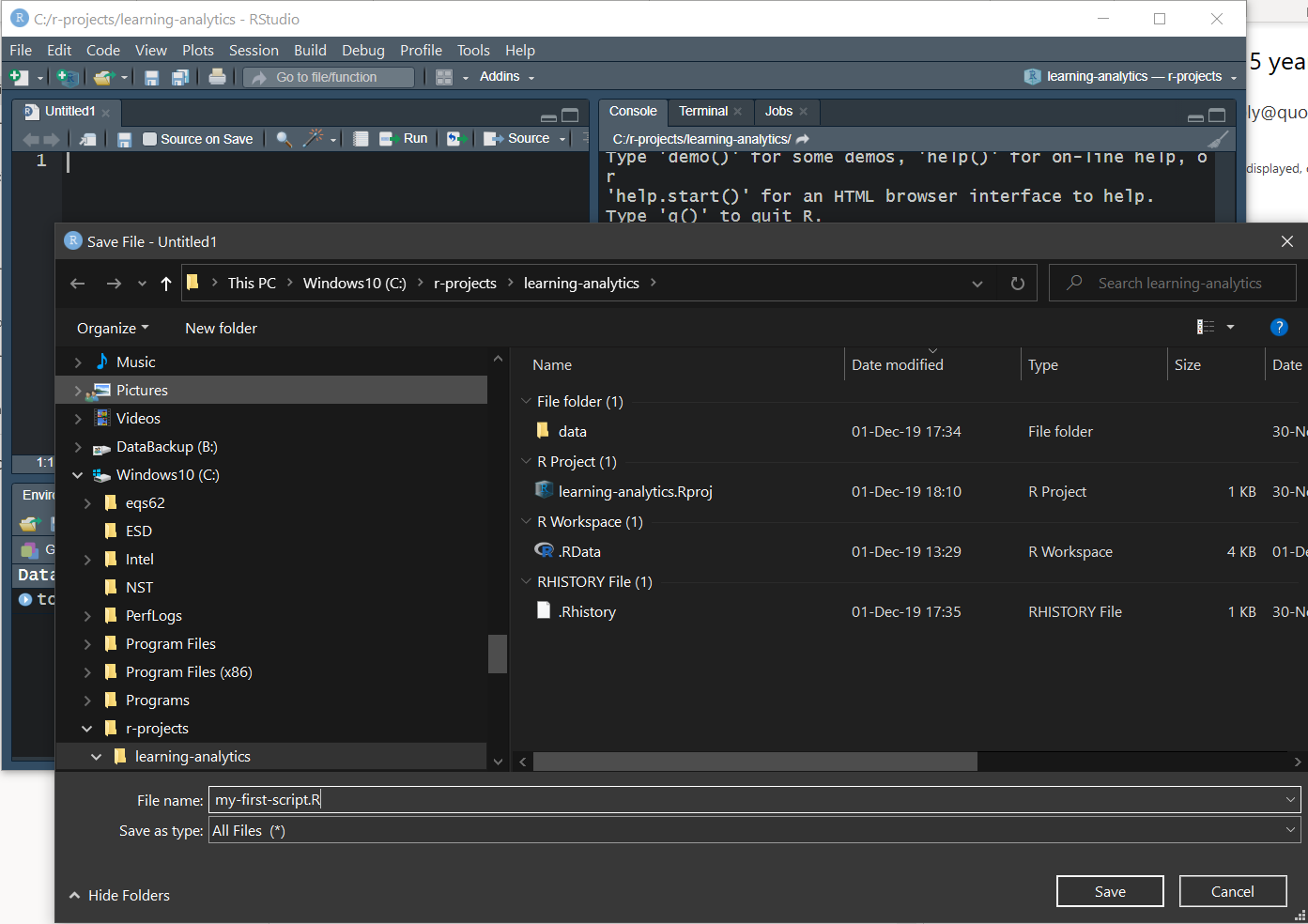Select learning-analytics.Rproj file

pos(624,491)
